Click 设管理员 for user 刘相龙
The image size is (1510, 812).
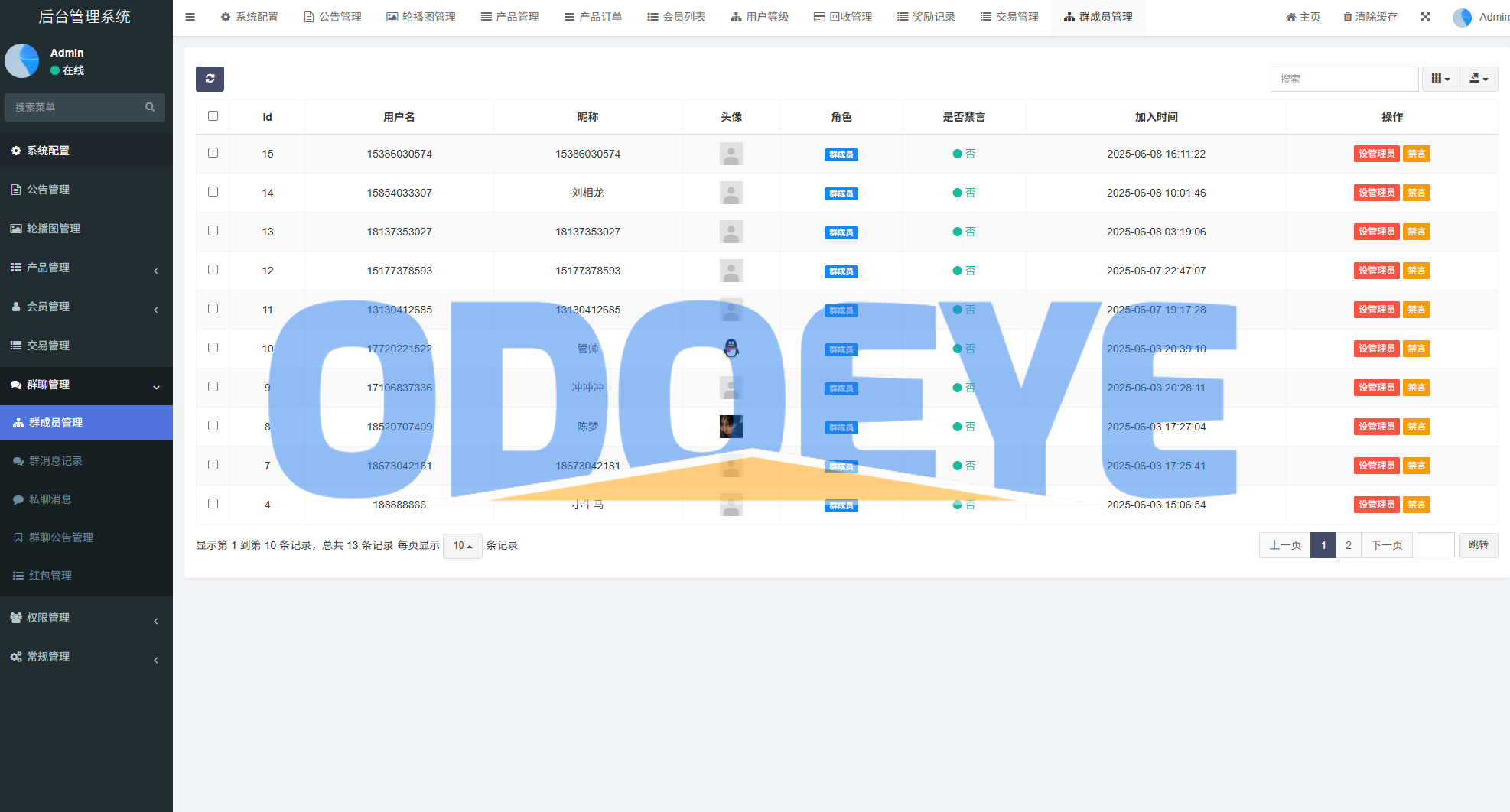click(1376, 193)
